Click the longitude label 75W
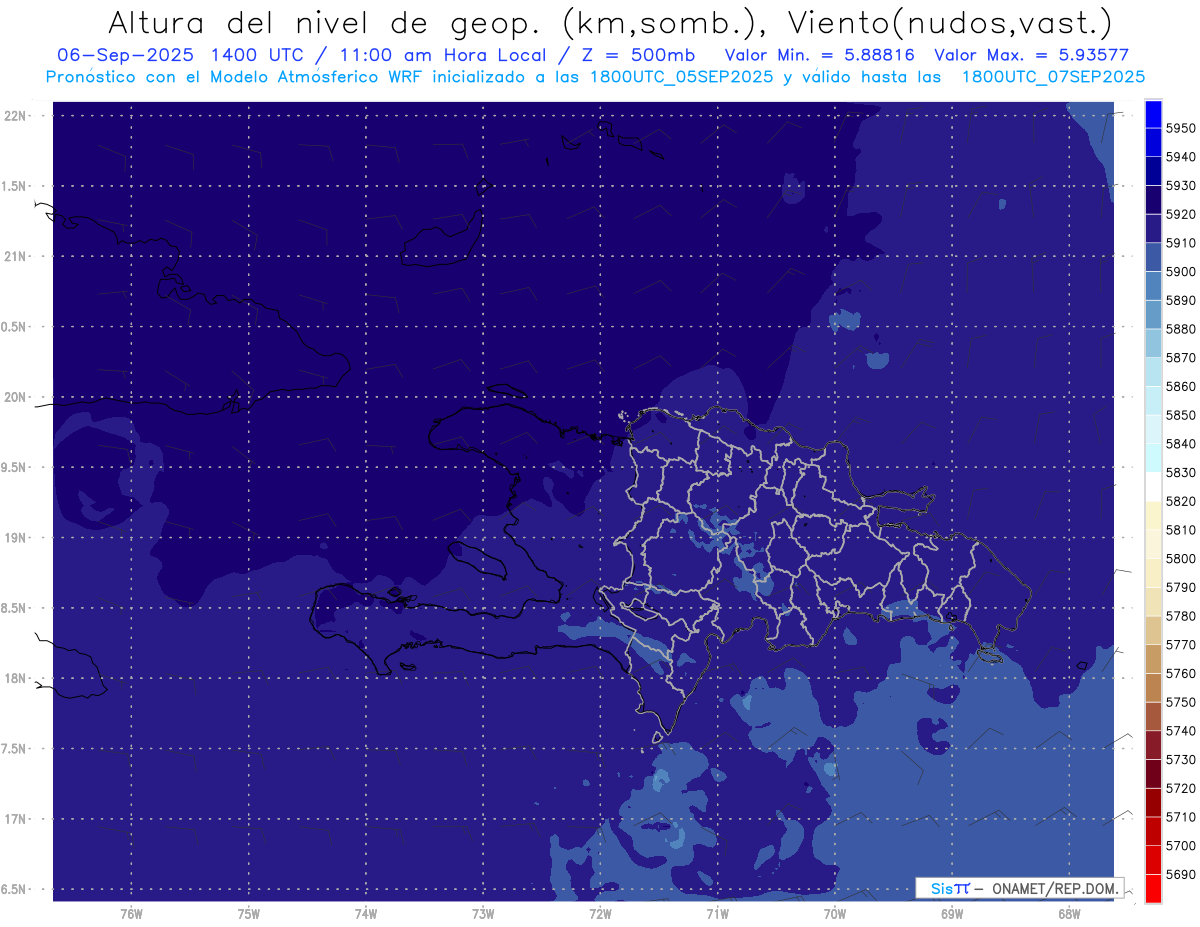This screenshot has height=927, width=1200. pos(248,914)
